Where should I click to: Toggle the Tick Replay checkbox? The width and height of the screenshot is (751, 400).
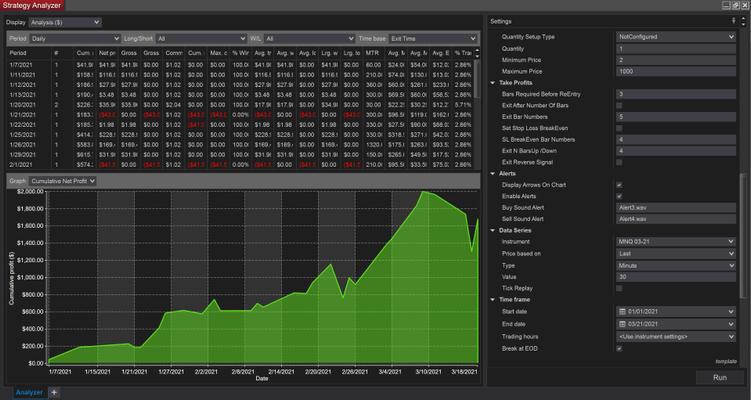coord(620,288)
